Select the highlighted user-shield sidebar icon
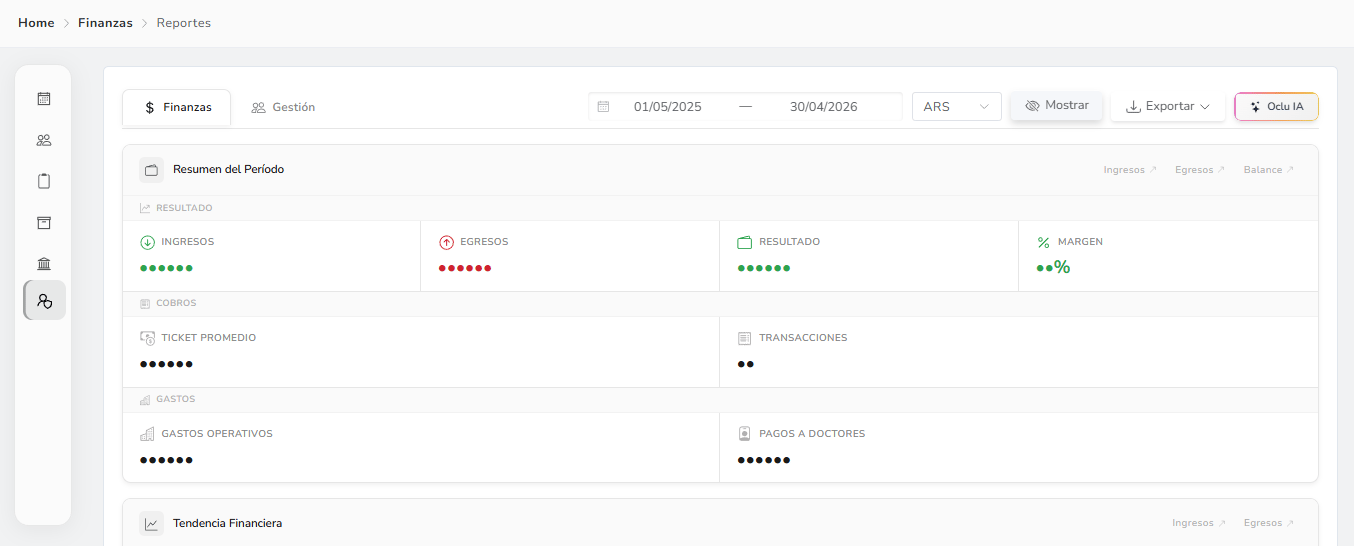This screenshot has height=546, width=1354. click(44, 300)
